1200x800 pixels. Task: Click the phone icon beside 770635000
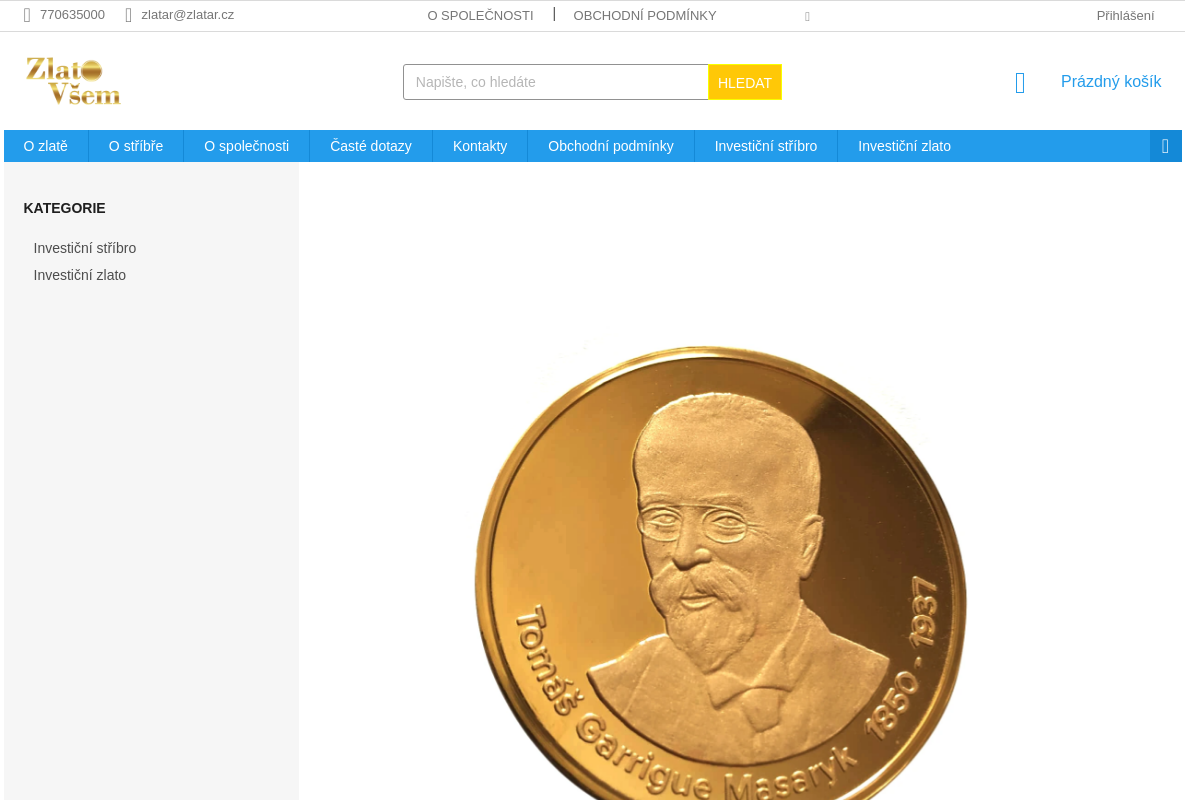coord(27,15)
